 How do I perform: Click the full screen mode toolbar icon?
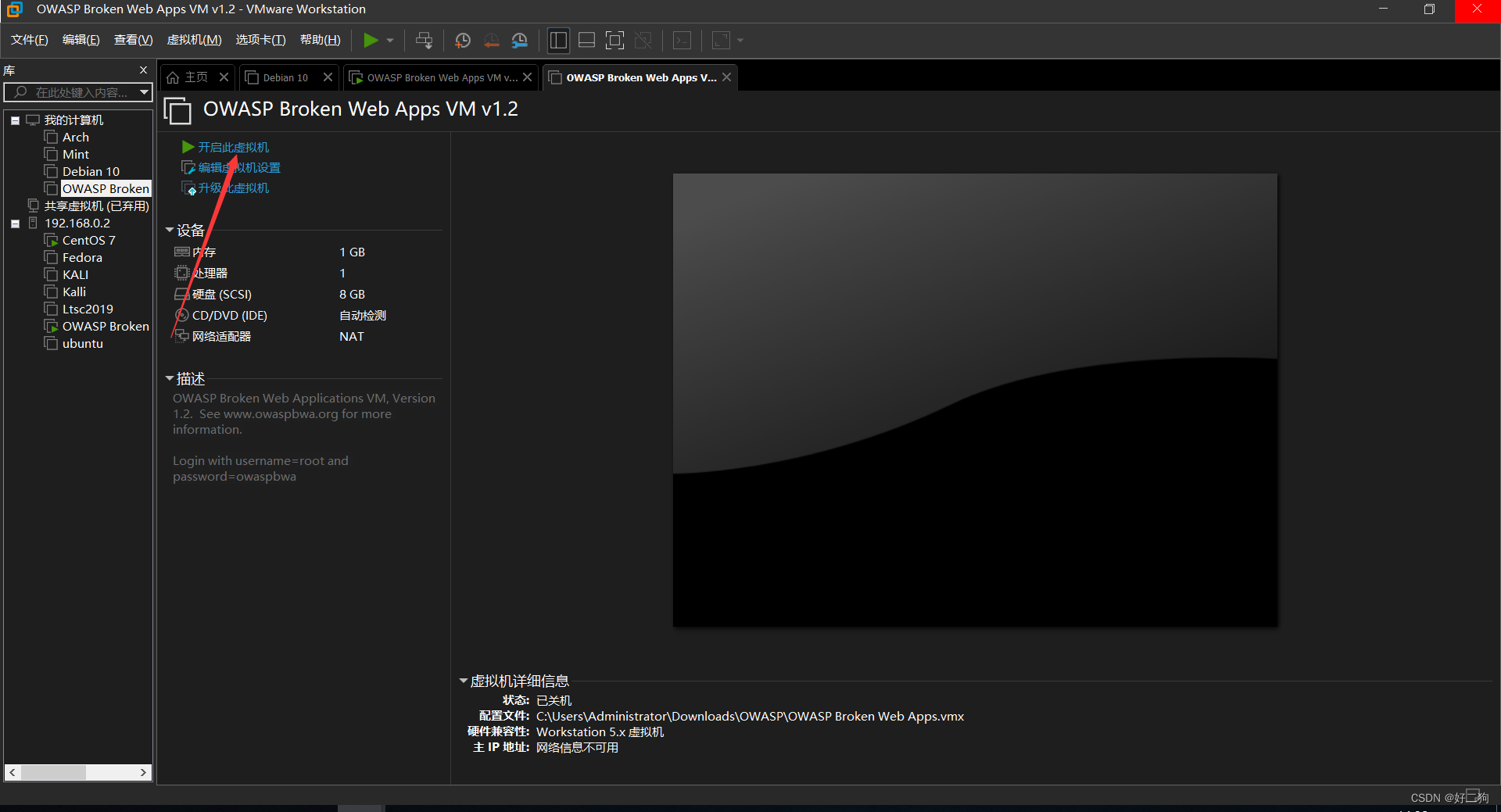pyautogui.click(x=615, y=41)
